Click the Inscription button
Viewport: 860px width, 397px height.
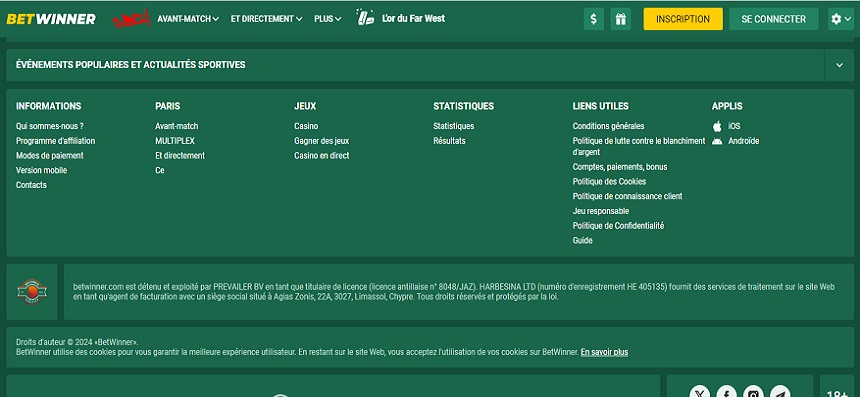coord(683,19)
